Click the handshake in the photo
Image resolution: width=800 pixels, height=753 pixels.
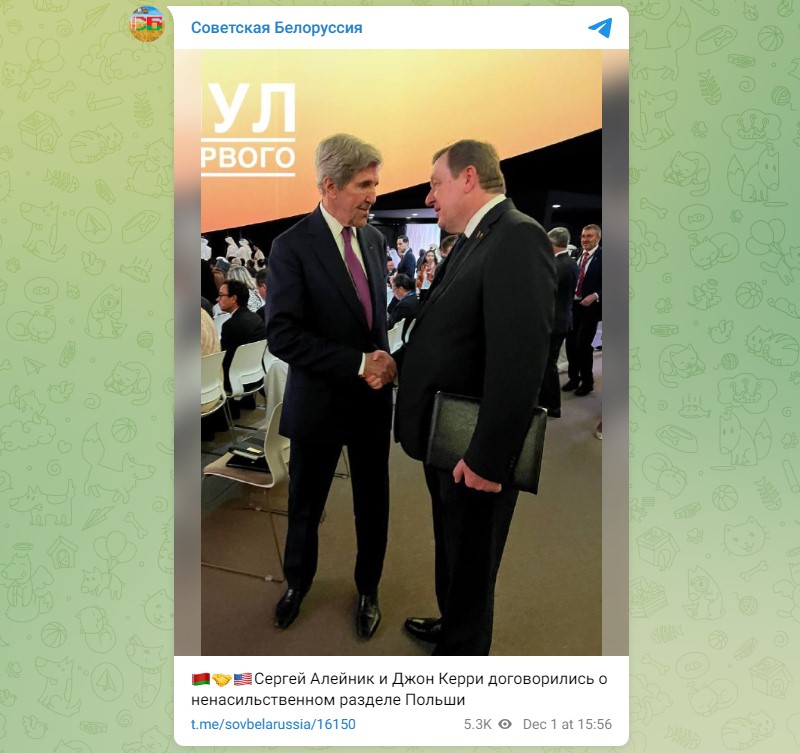[x=380, y=369]
